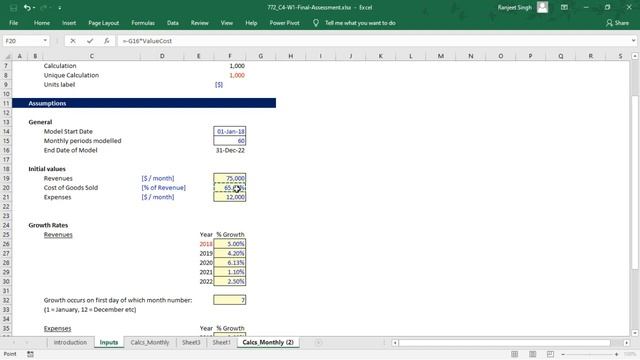Click the Tell me lightbulb icon
Screen dimensions: 640x360
(316, 23)
